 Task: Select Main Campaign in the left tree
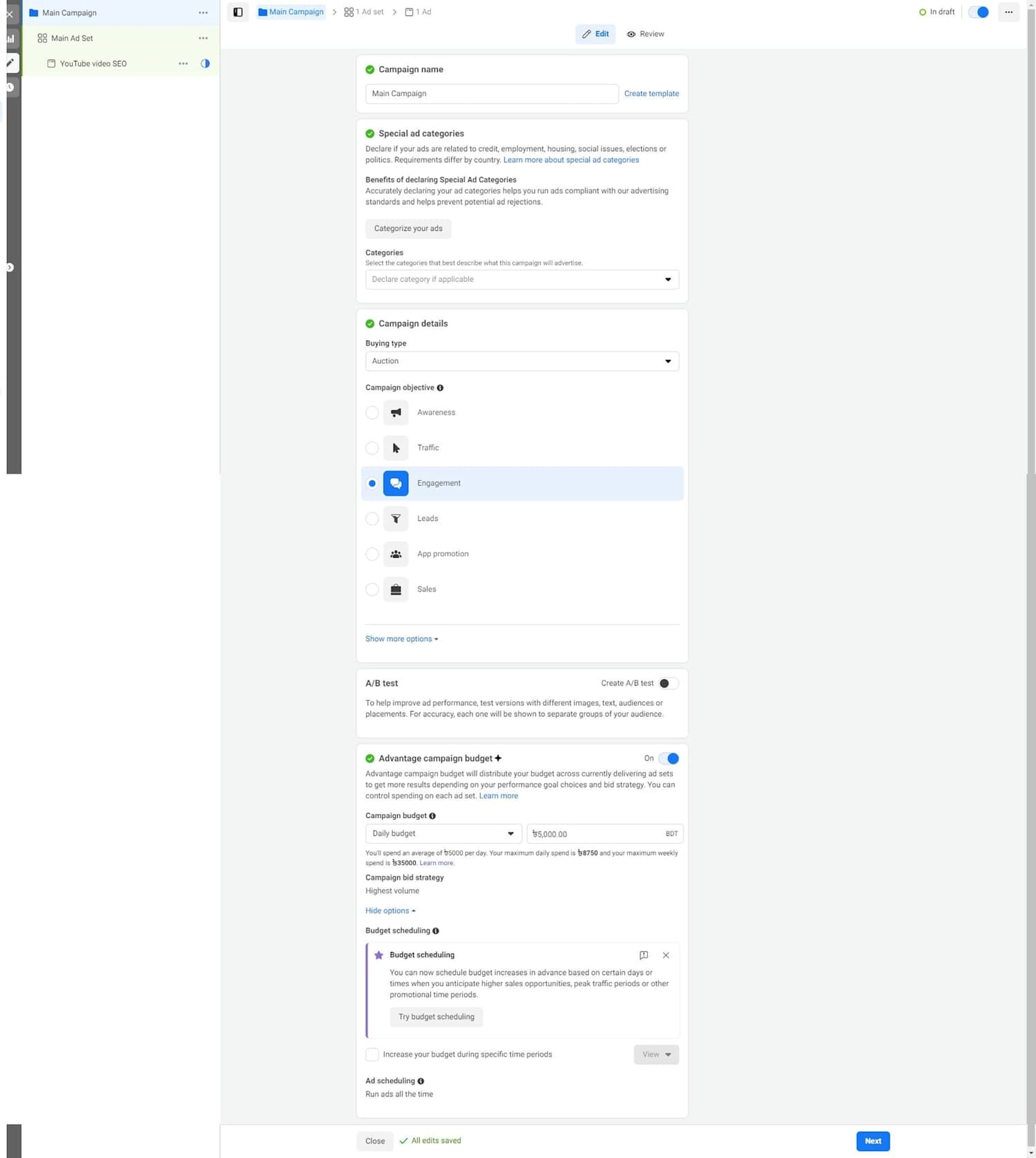pos(69,12)
